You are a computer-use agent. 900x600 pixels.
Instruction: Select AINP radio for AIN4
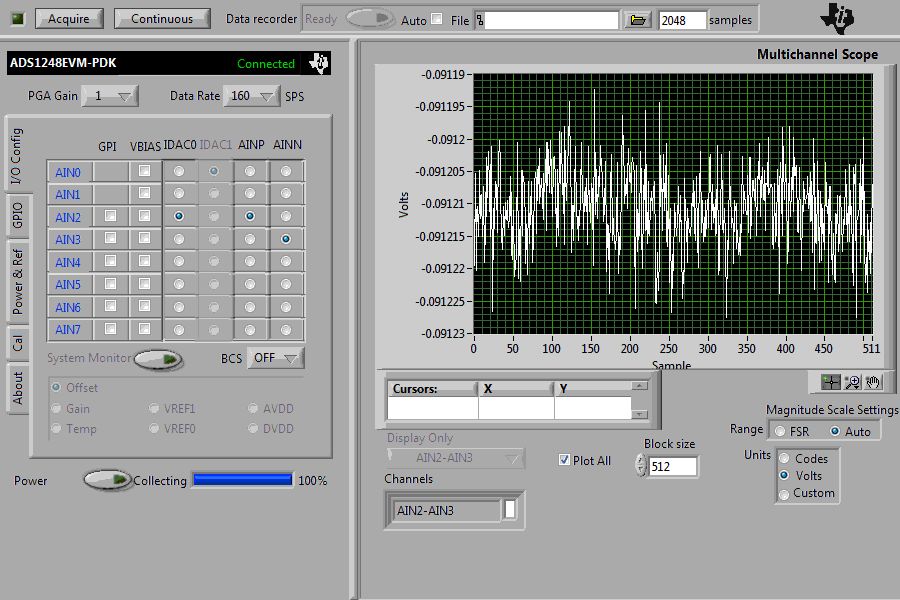tap(250, 262)
